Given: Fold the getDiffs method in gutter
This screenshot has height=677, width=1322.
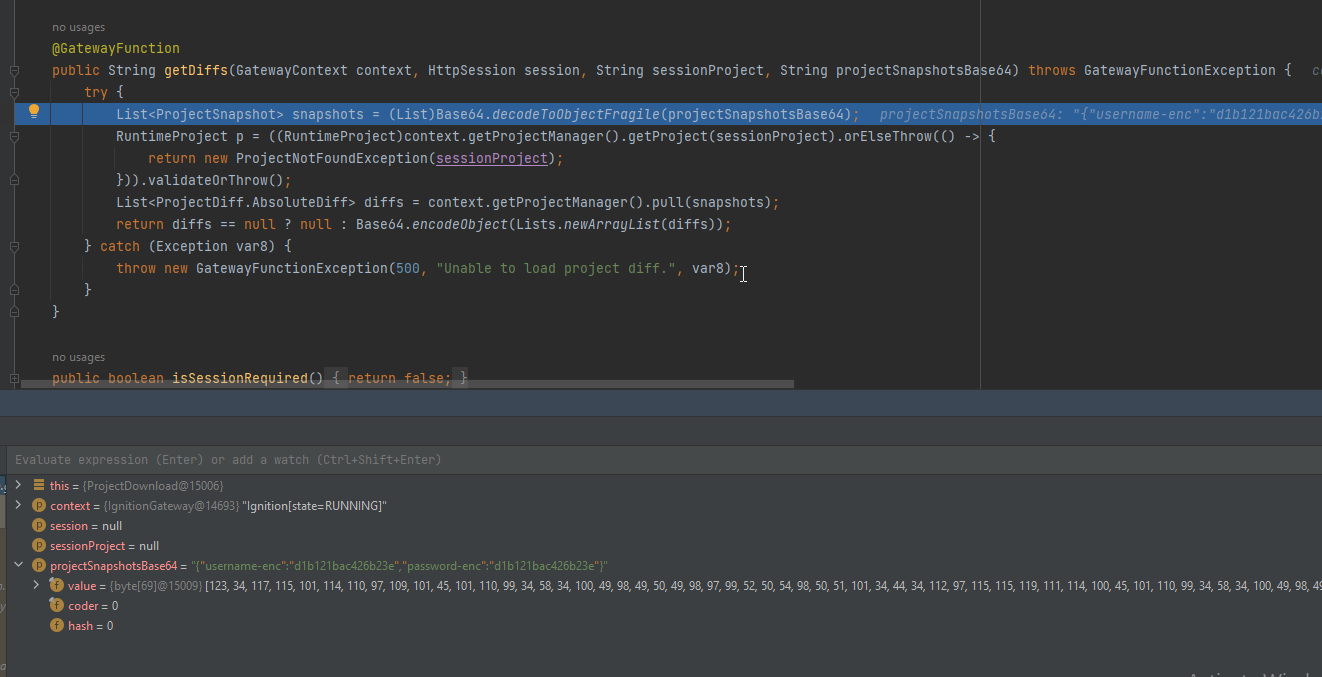Looking at the screenshot, I should click(x=14, y=71).
